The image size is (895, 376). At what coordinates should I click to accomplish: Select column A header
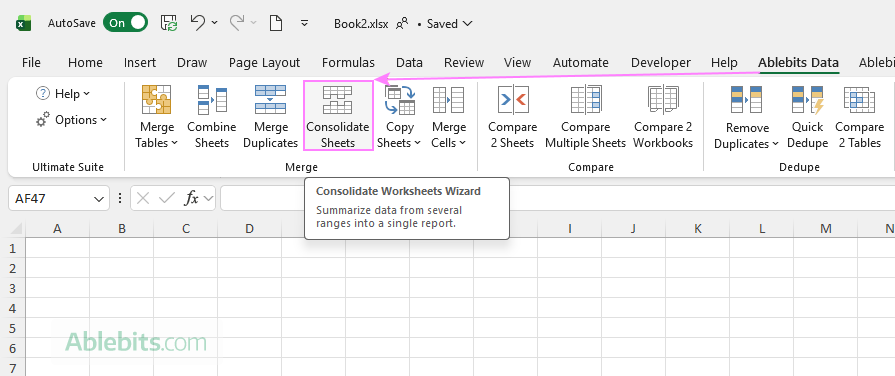(x=57, y=229)
